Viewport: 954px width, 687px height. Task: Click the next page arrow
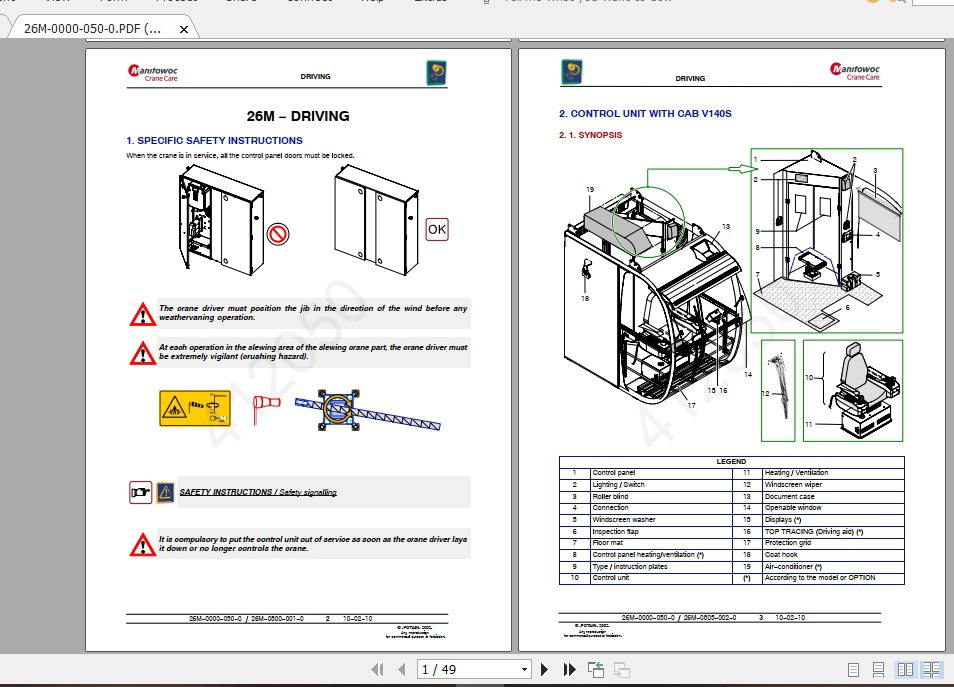click(x=544, y=668)
